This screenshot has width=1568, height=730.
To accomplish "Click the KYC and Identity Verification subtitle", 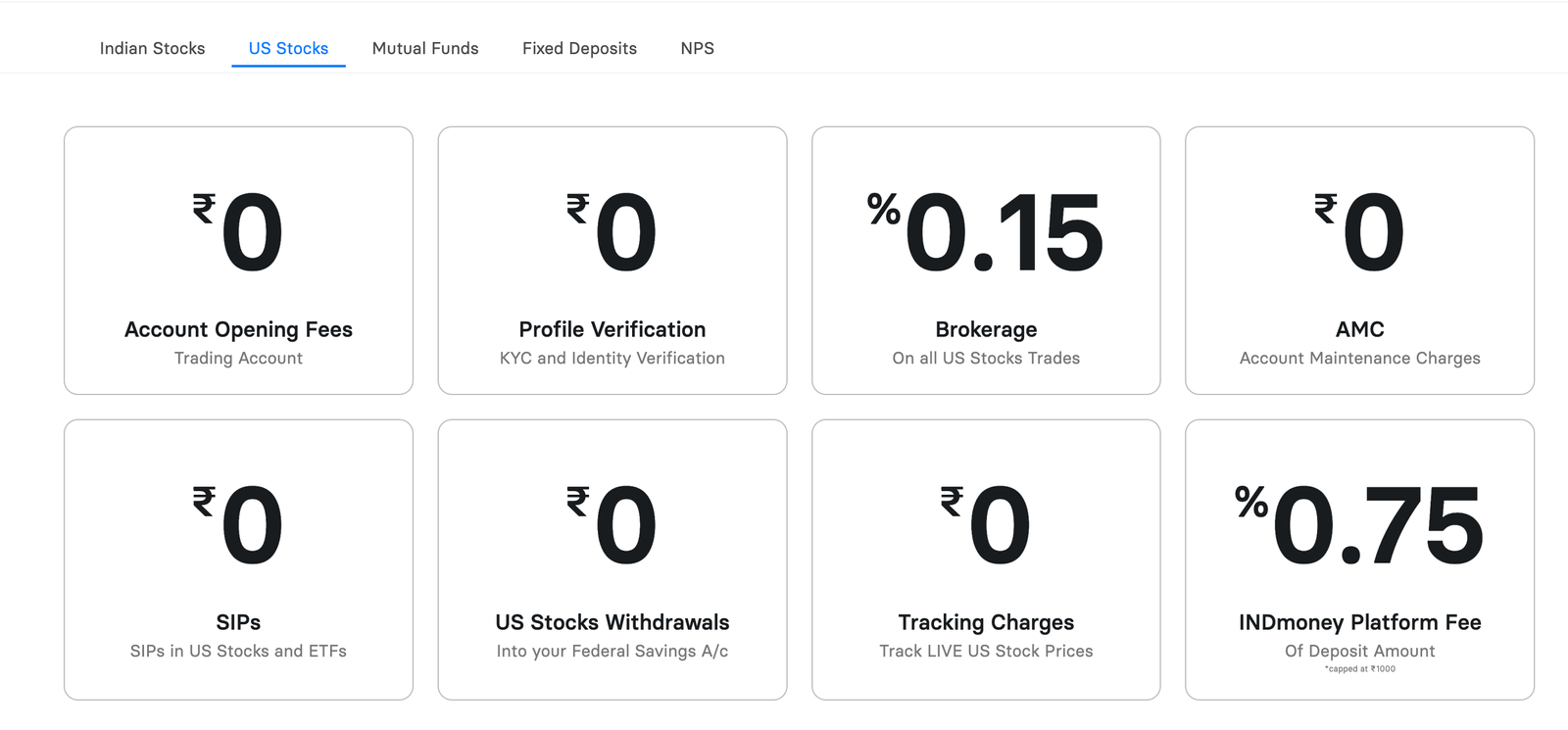I will pos(612,358).
